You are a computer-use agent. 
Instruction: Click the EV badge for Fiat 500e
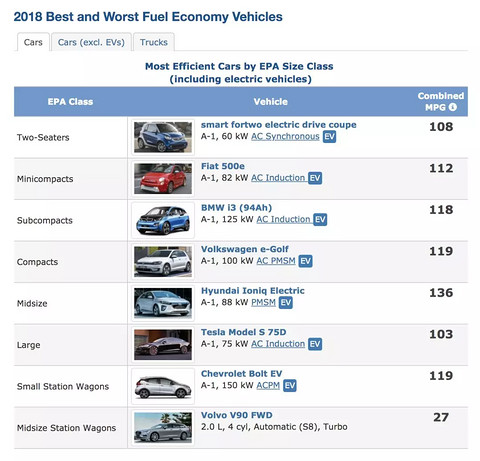[315, 178]
